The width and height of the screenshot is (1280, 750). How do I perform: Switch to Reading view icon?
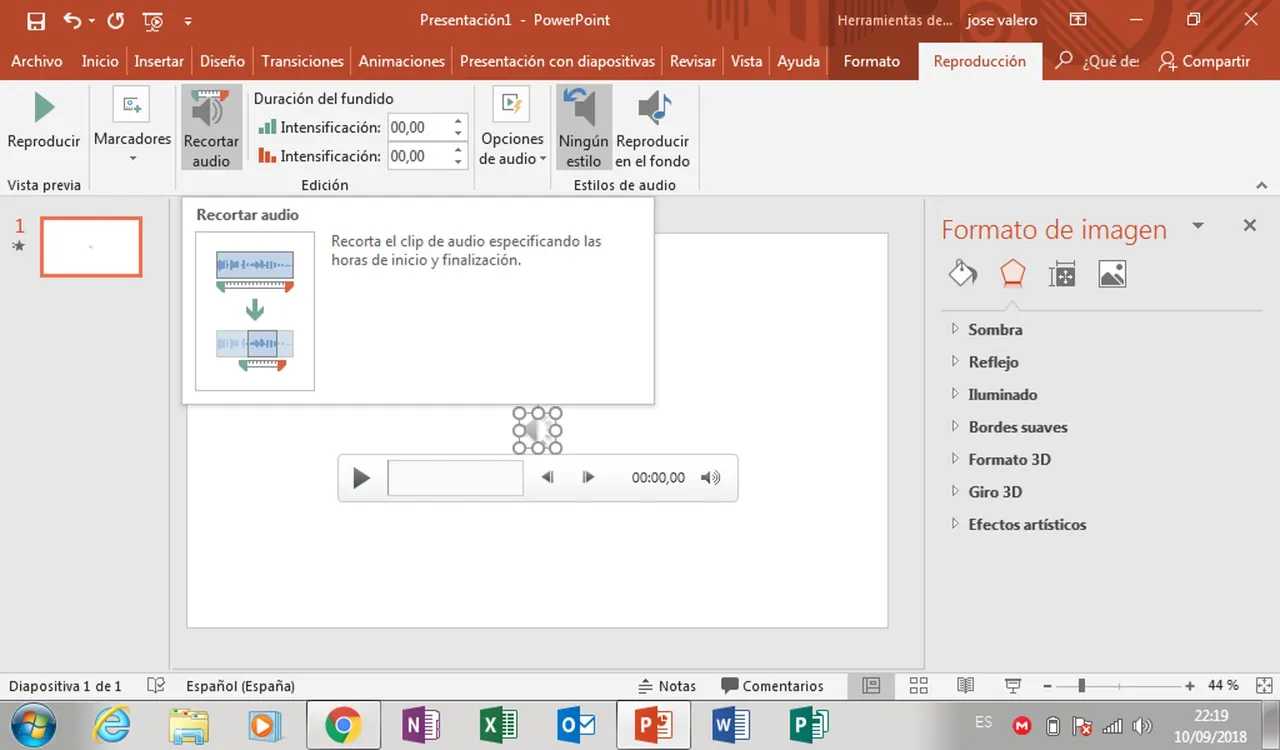[965, 686]
